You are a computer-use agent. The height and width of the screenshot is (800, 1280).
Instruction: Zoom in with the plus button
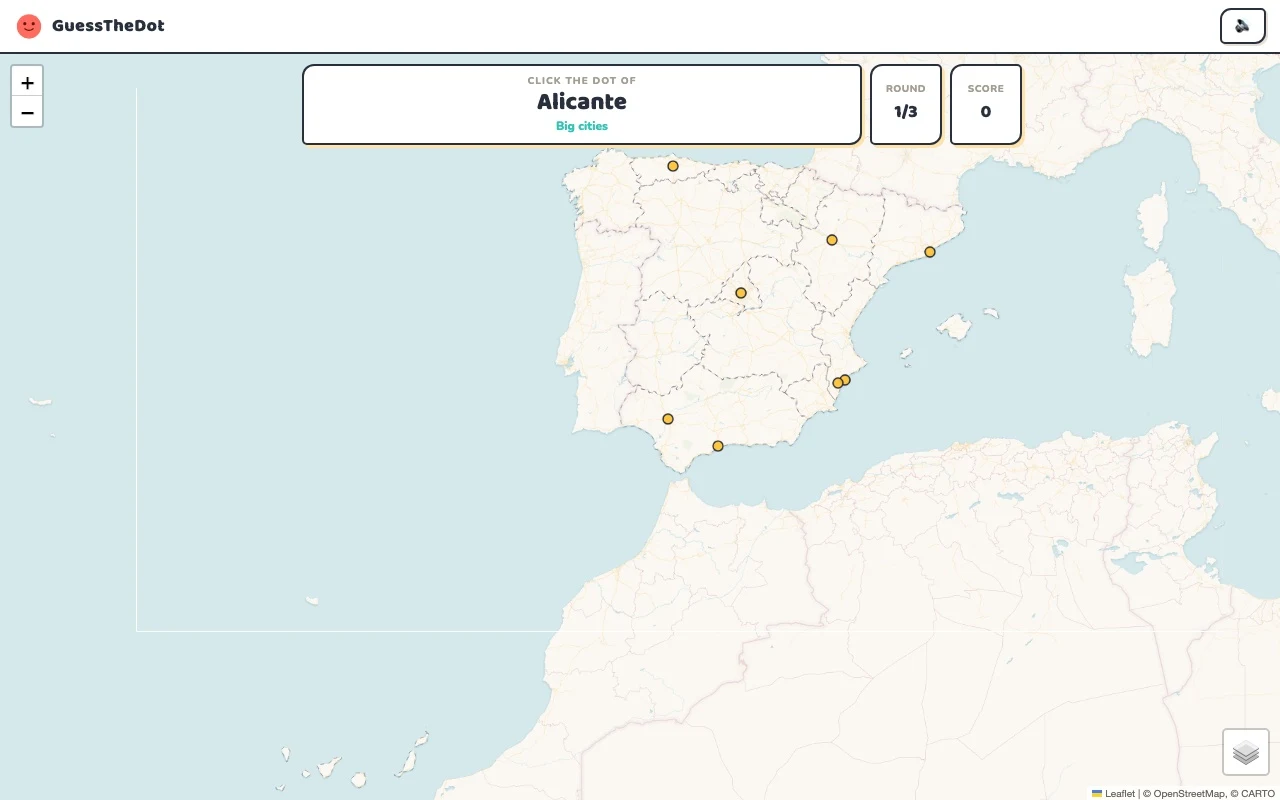27,82
